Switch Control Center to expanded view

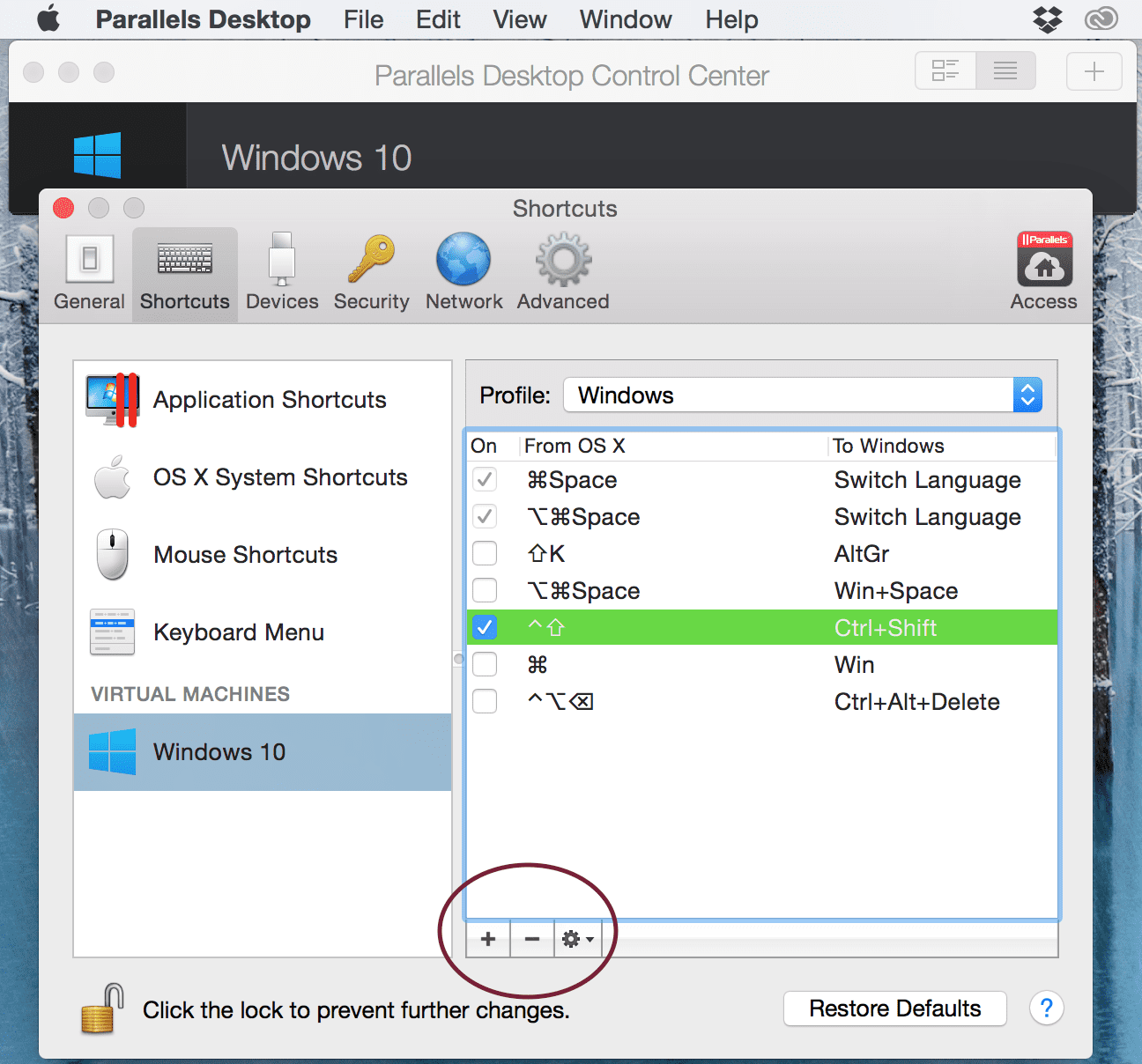(x=945, y=70)
